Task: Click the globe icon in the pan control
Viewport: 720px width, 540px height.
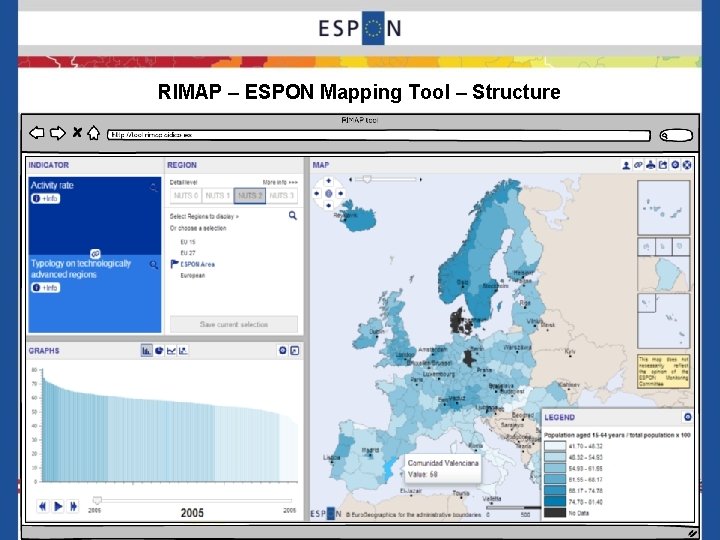Action: point(328,194)
